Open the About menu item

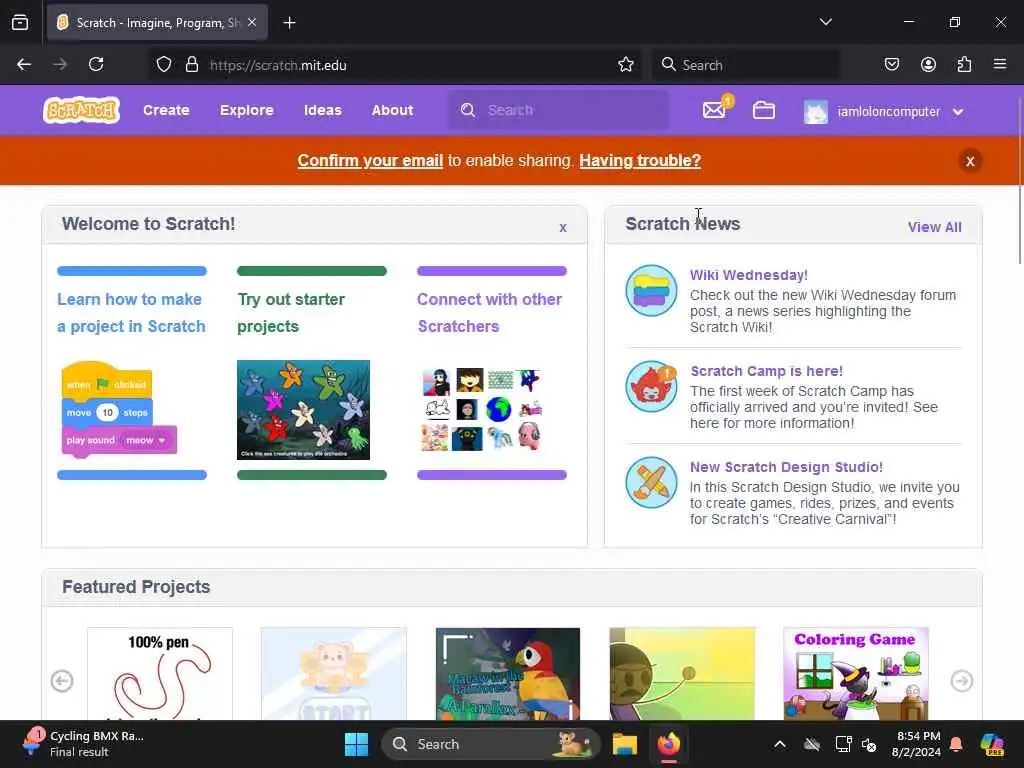[x=392, y=110]
